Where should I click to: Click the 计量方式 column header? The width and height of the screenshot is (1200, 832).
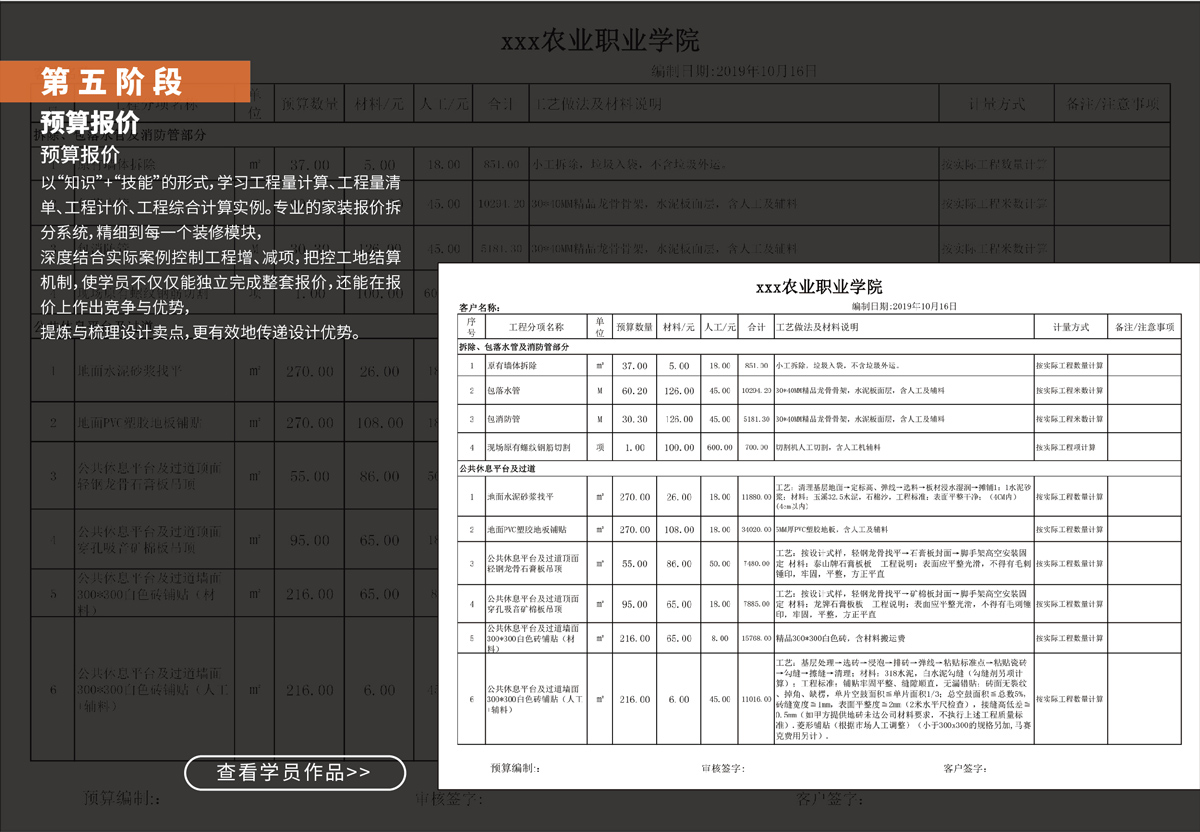coord(1069,327)
